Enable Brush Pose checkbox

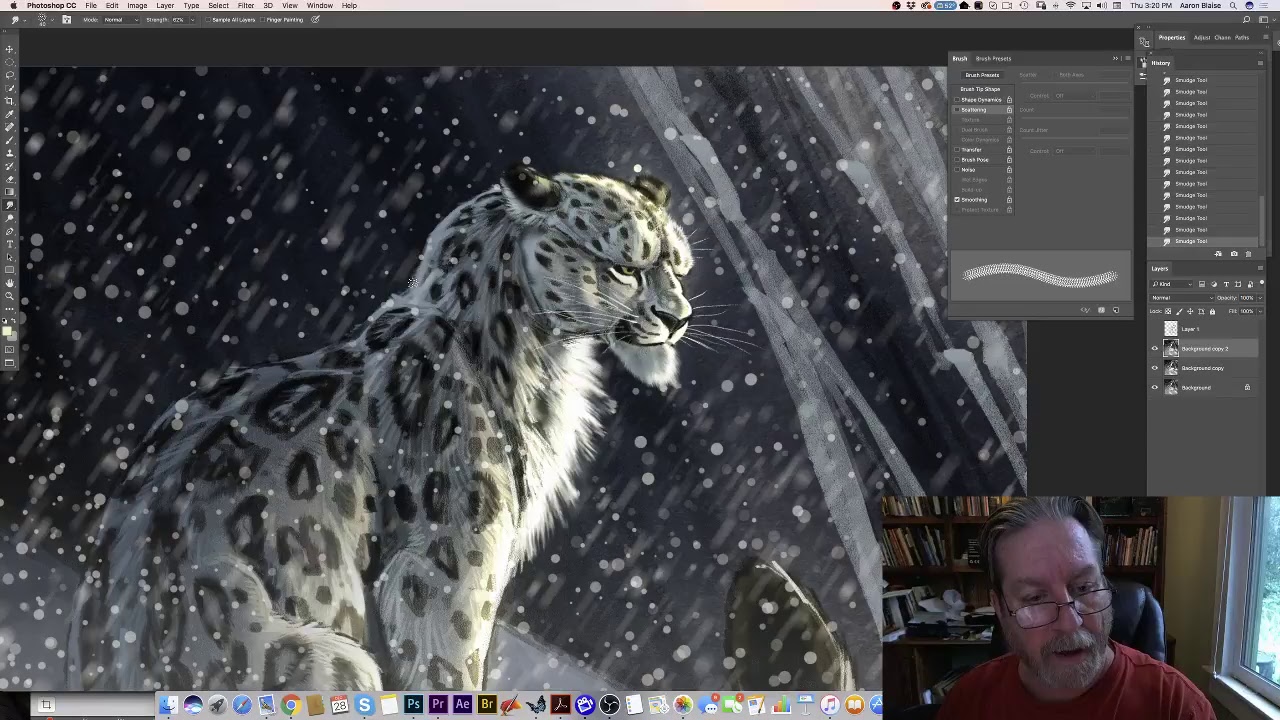point(957,159)
